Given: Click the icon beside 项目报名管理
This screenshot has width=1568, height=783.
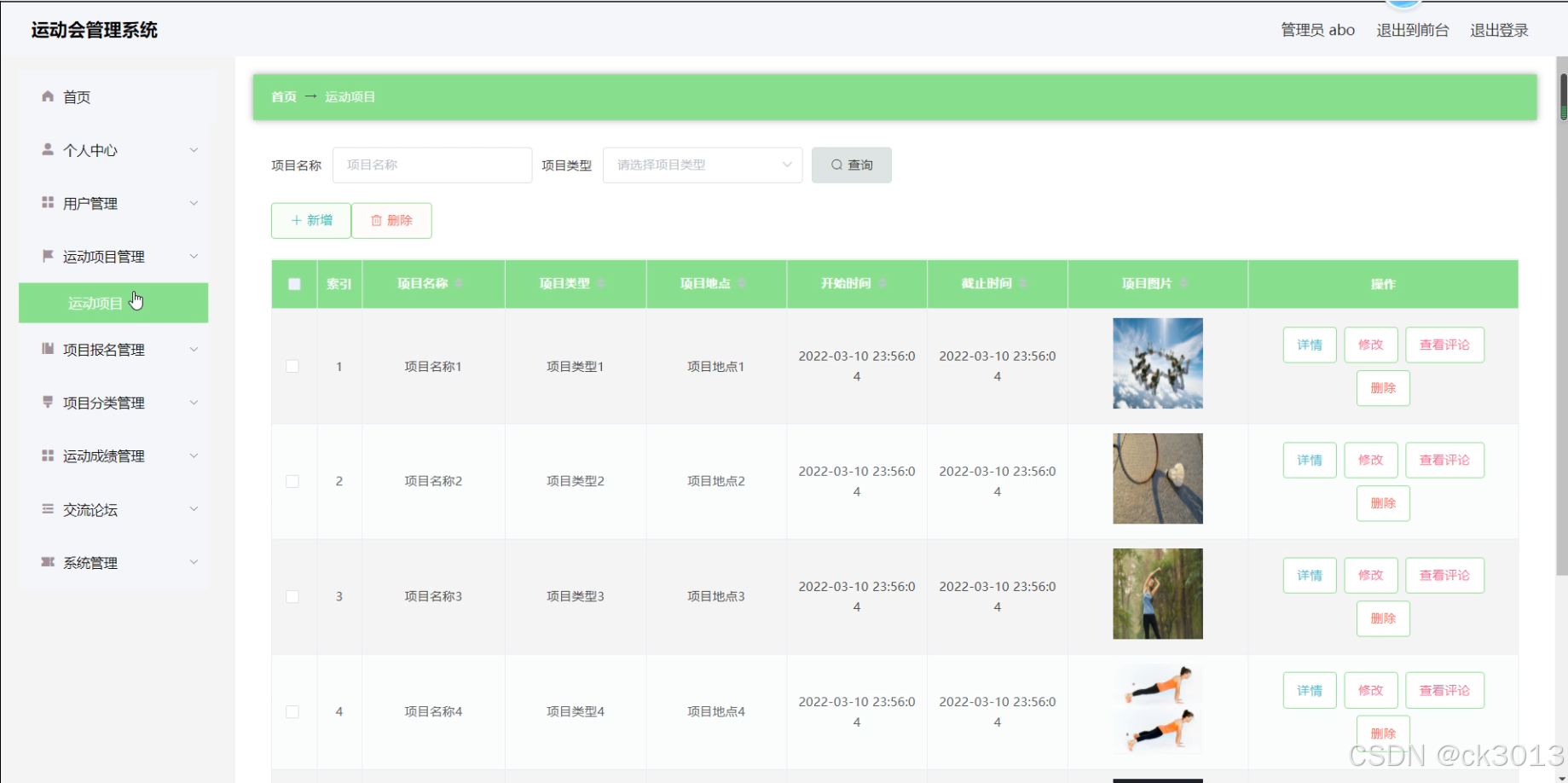Looking at the screenshot, I should pos(48,349).
